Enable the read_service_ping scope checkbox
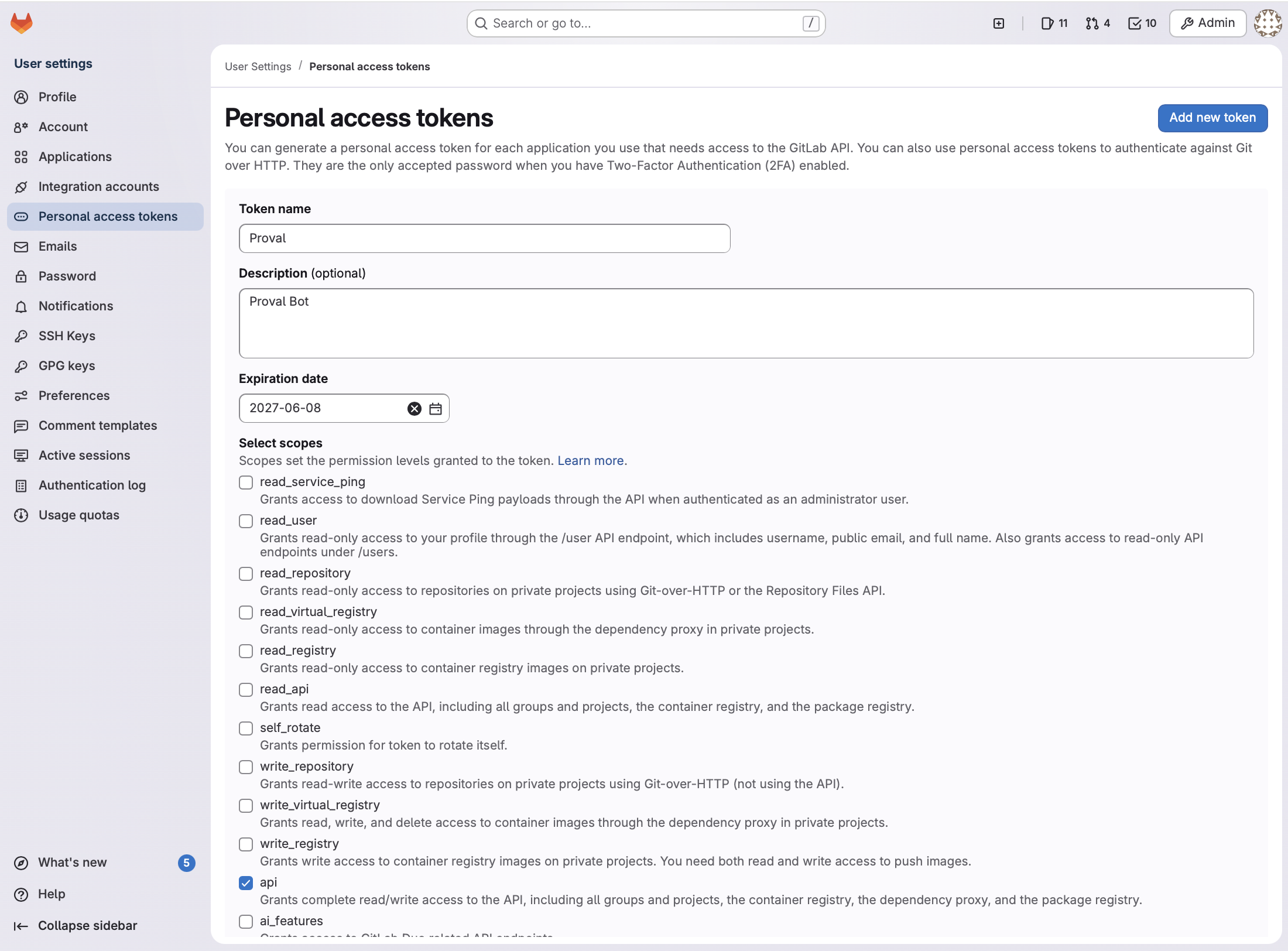The width and height of the screenshot is (1288, 951). coord(246,483)
